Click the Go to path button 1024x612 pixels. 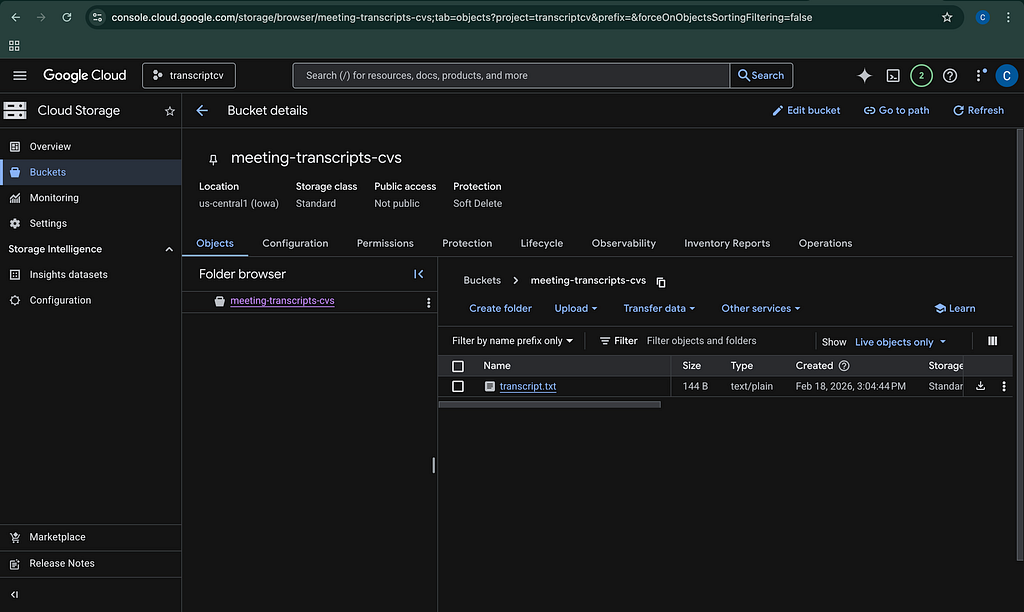[896, 110]
